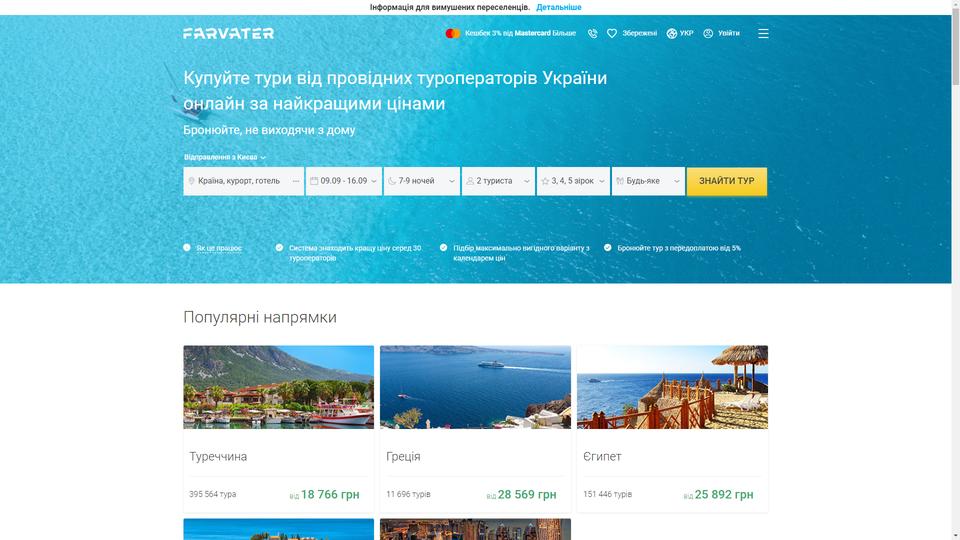Open saved tours heart icon
The width and height of the screenshot is (960, 540).
[612, 34]
